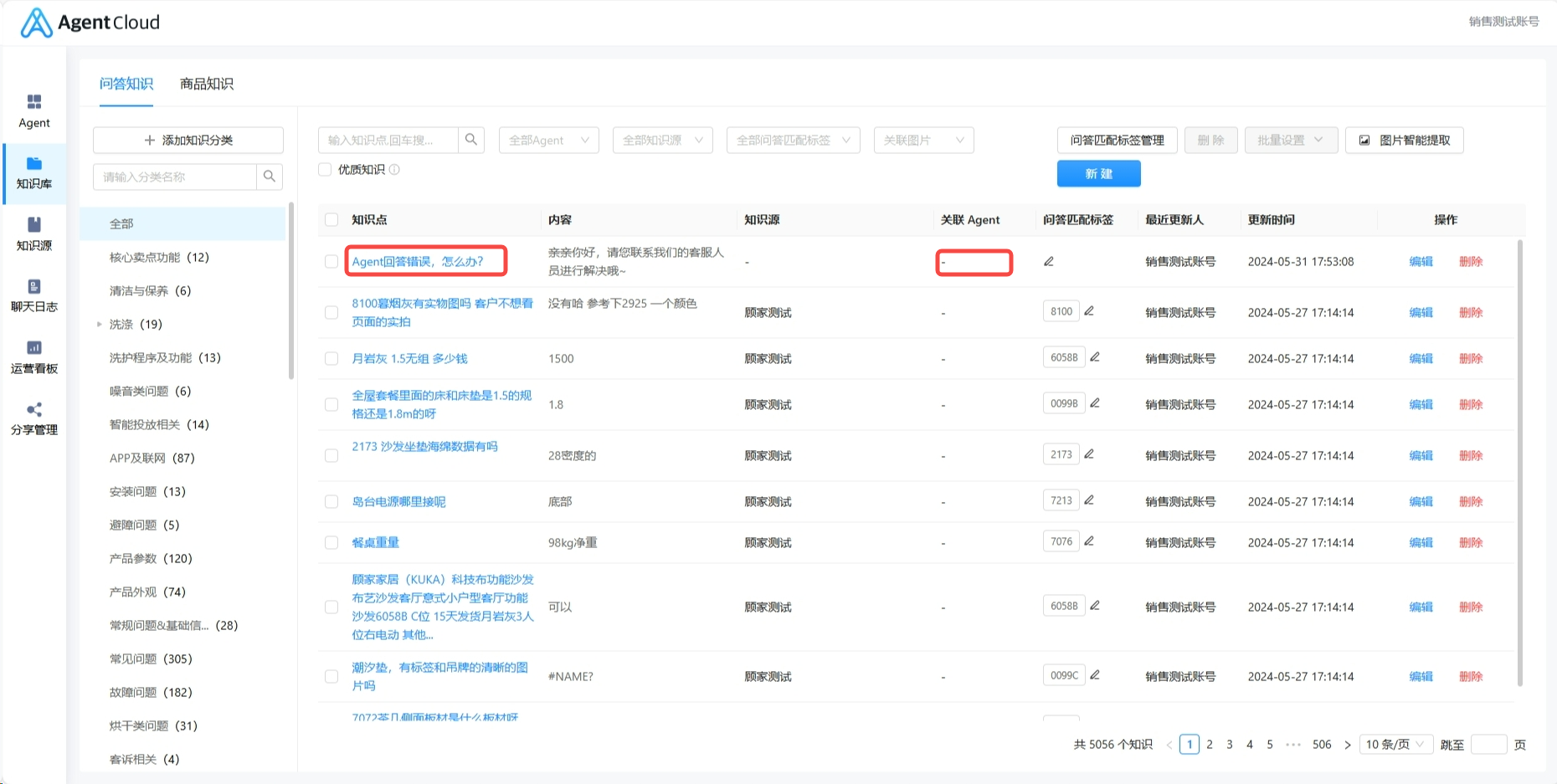
Task: Open the 分享管理 sidebar section
Action: tap(34, 419)
